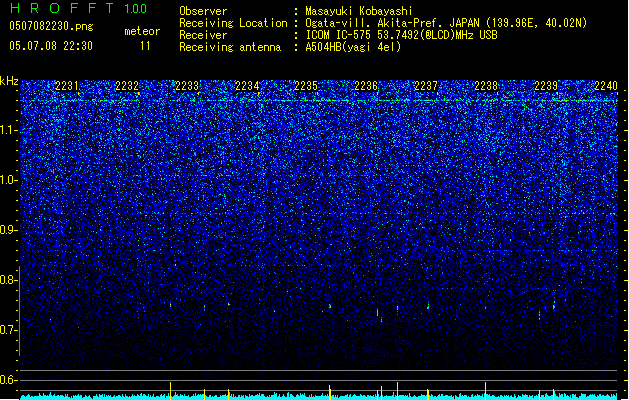Click the 2238 time marker

486,86
